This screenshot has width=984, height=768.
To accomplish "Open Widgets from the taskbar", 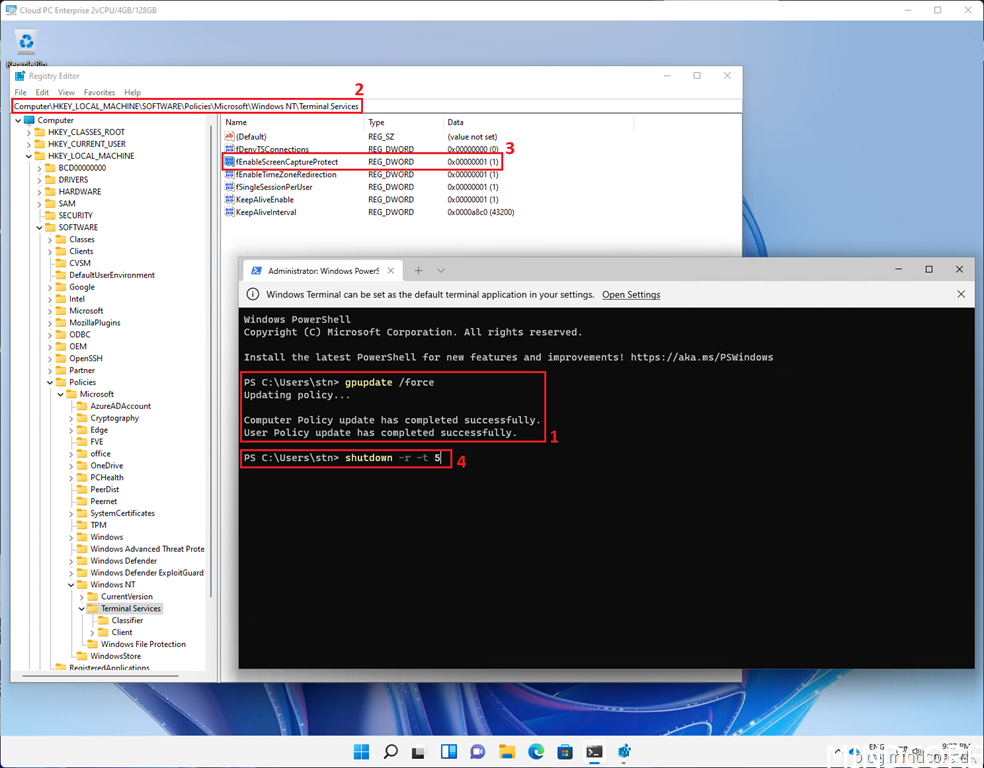I will (x=449, y=752).
